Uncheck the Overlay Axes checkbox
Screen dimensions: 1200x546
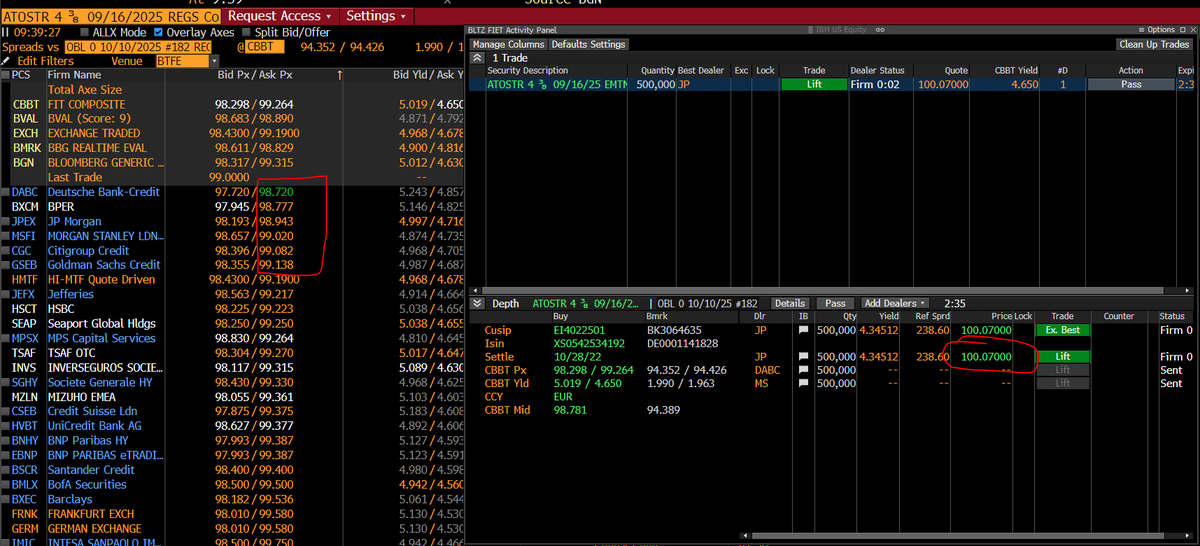158,33
